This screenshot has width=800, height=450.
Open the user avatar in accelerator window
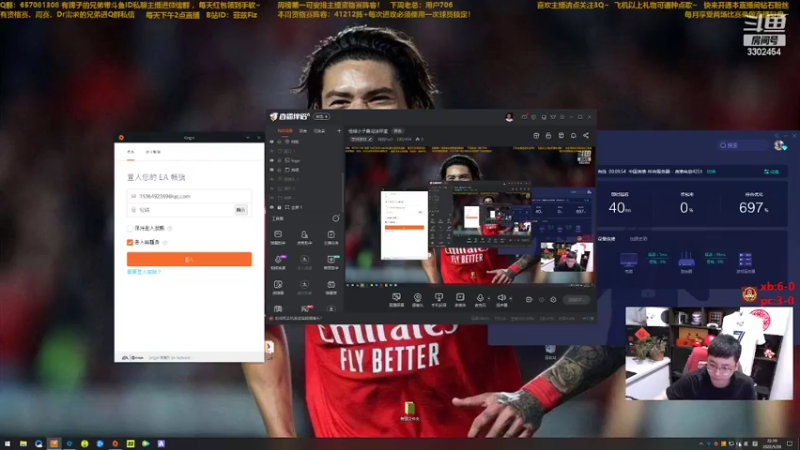pyautogui.click(x=779, y=145)
